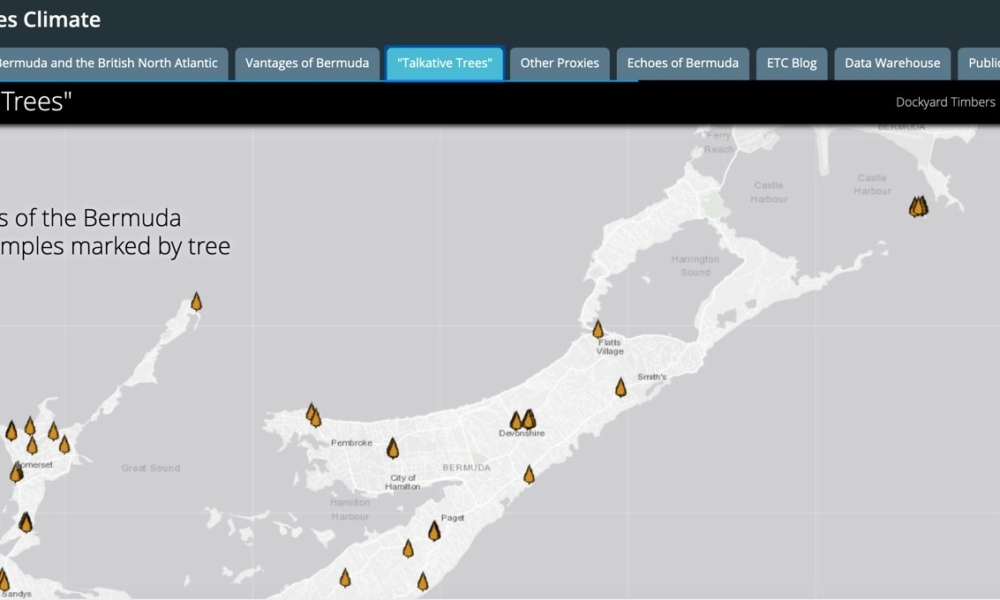Image resolution: width=1000 pixels, height=600 pixels.
Task: Click the Dockyard Timbers link
Action: [945, 102]
